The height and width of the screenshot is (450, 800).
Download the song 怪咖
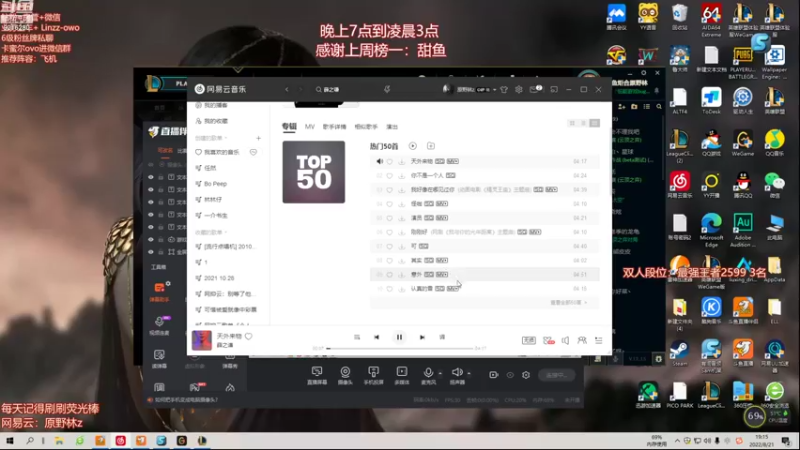pos(402,204)
